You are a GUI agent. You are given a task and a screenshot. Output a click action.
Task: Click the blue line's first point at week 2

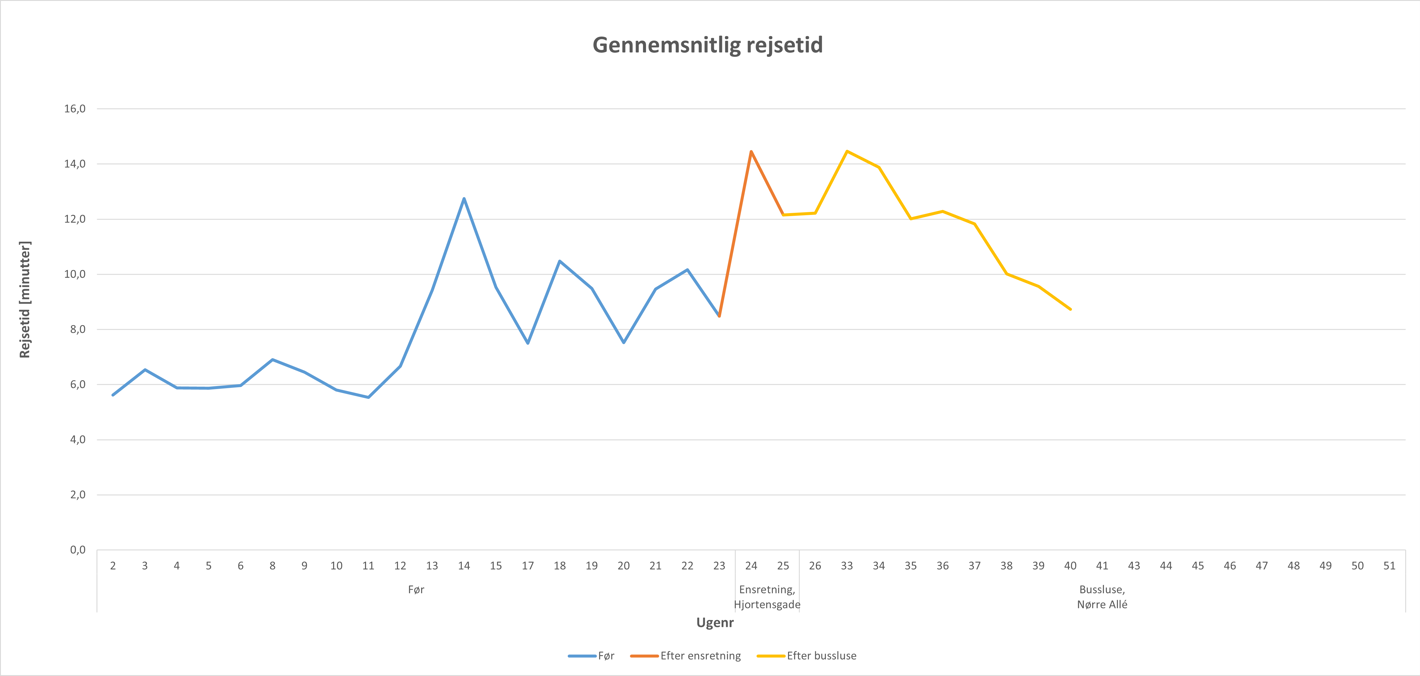(113, 395)
